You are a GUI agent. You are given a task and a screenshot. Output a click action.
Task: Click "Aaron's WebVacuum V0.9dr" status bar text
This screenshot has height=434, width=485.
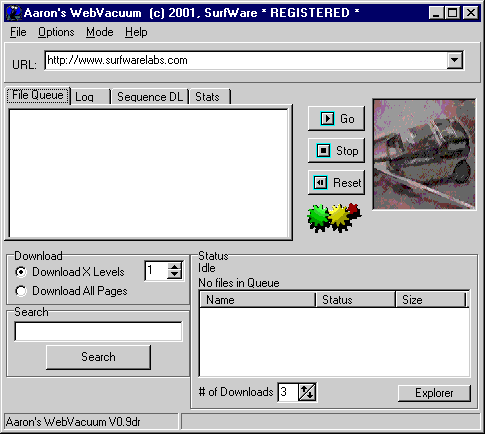tap(73, 422)
